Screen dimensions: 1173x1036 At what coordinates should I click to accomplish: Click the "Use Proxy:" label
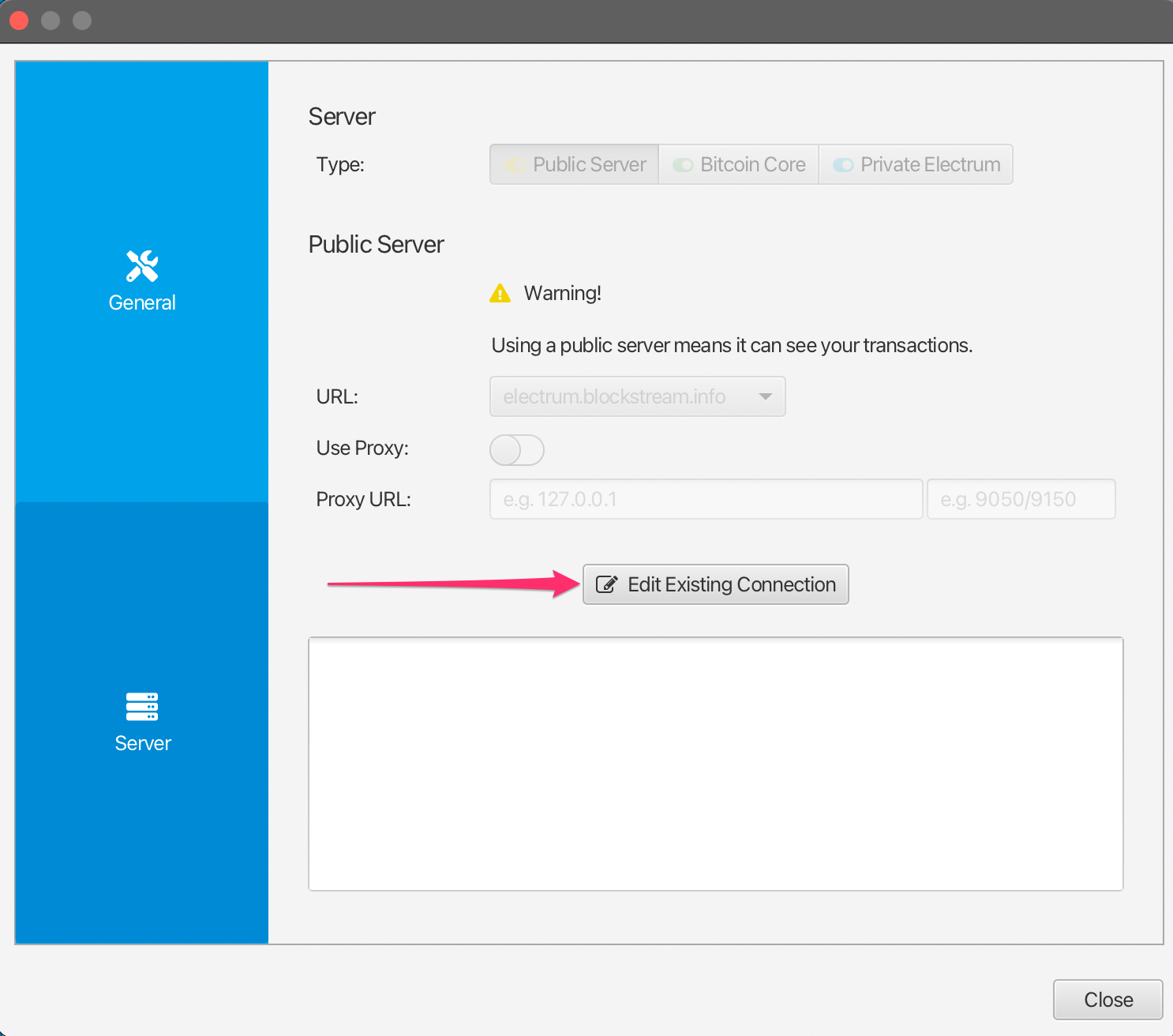pyautogui.click(x=362, y=448)
